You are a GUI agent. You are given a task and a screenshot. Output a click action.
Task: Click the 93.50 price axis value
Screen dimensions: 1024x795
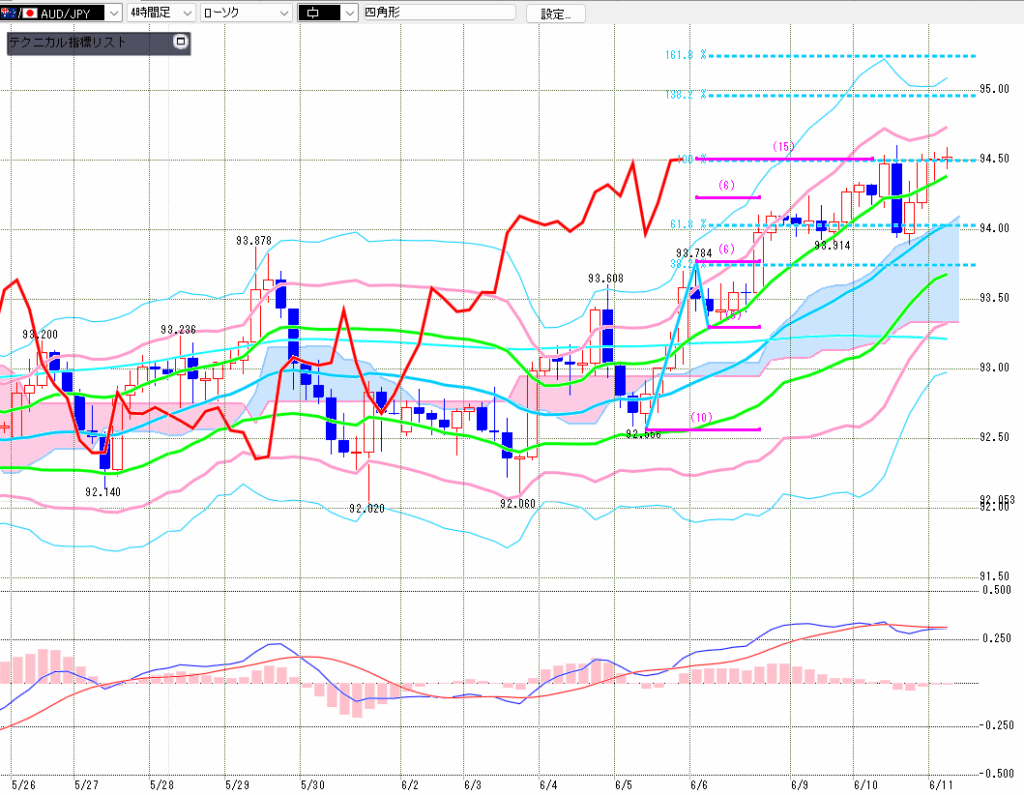[994, 298]
